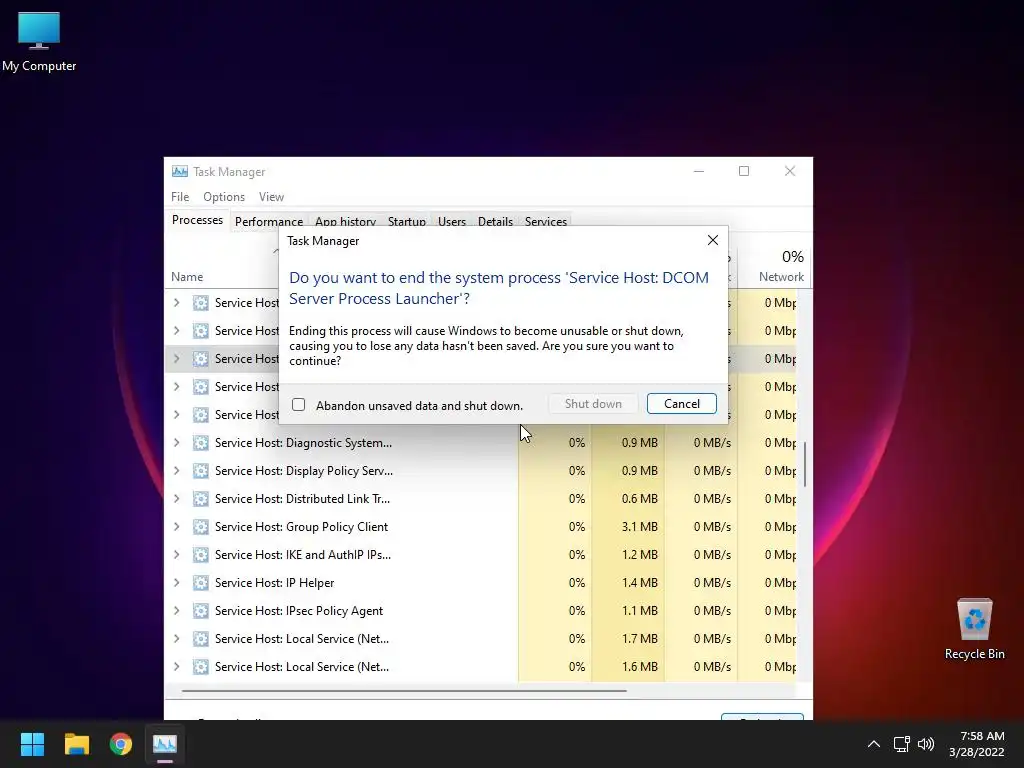Click gear icon of Distributed Link service

pyautogui.click(x=200, y=499)
